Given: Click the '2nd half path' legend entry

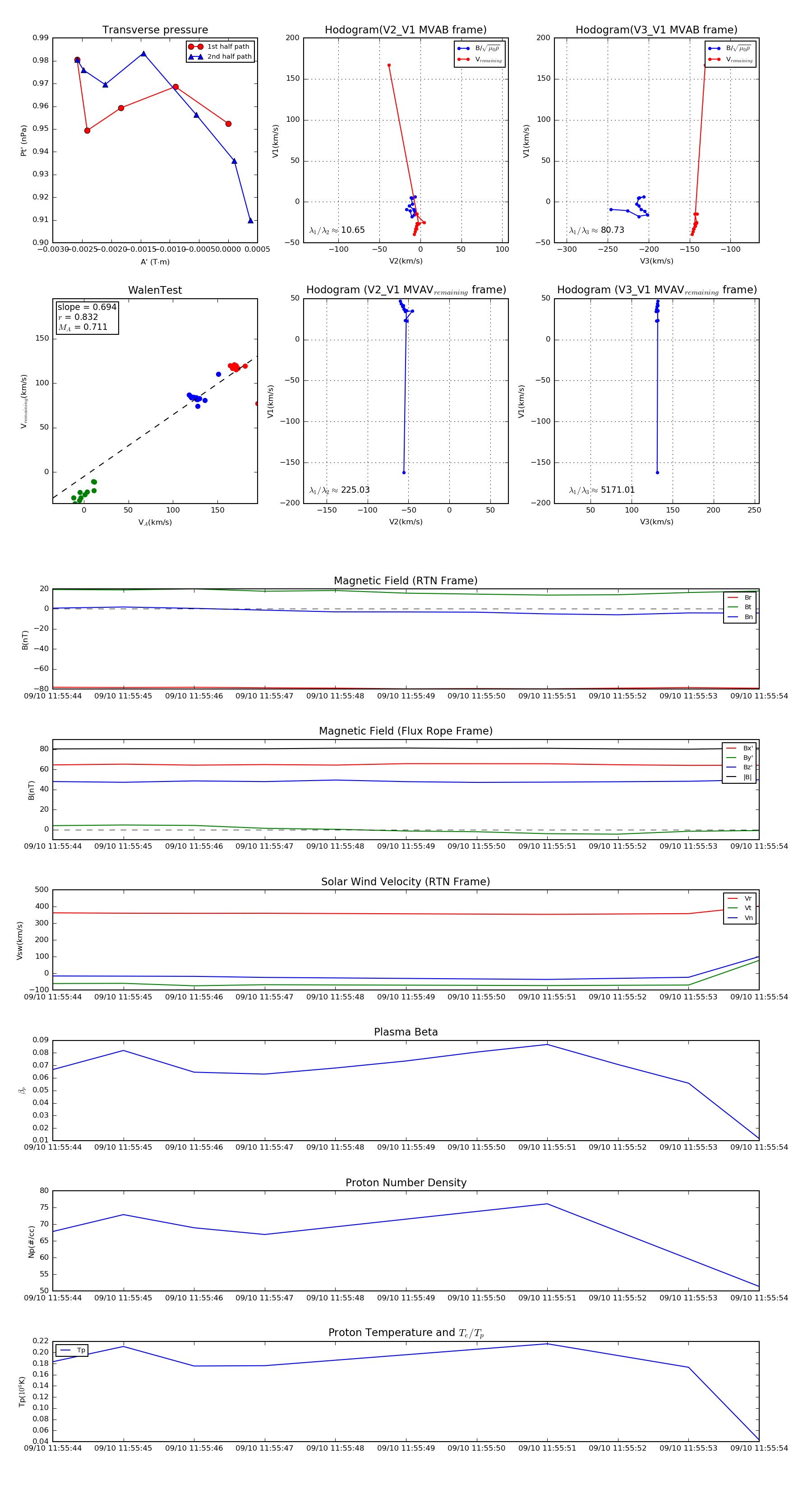Looking at the screenshot, I should point(220,57).
